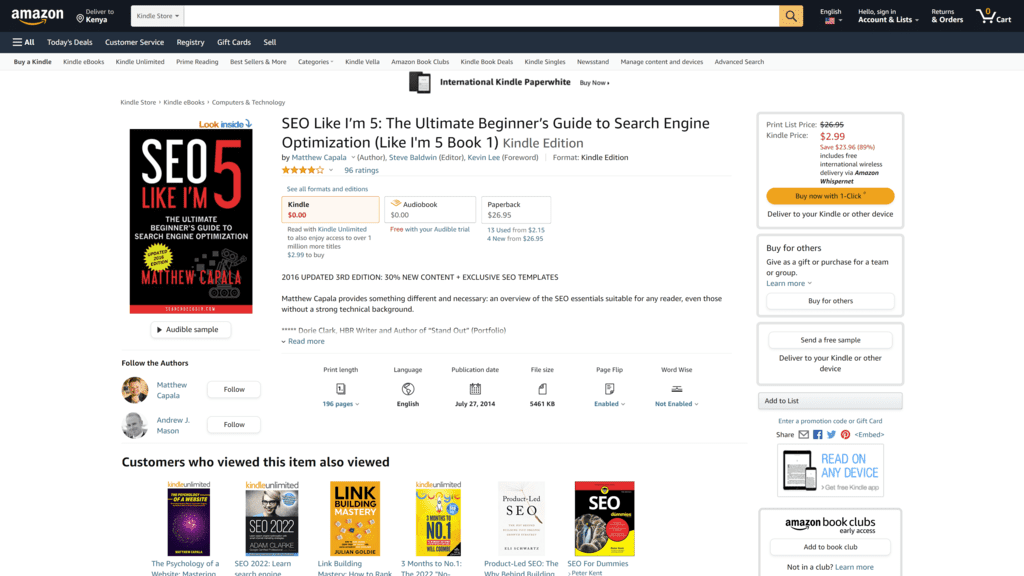Click the Look inside arrow label
Image resolution: width=1024 pixels, height=576 pixels.
coord(225,124)
